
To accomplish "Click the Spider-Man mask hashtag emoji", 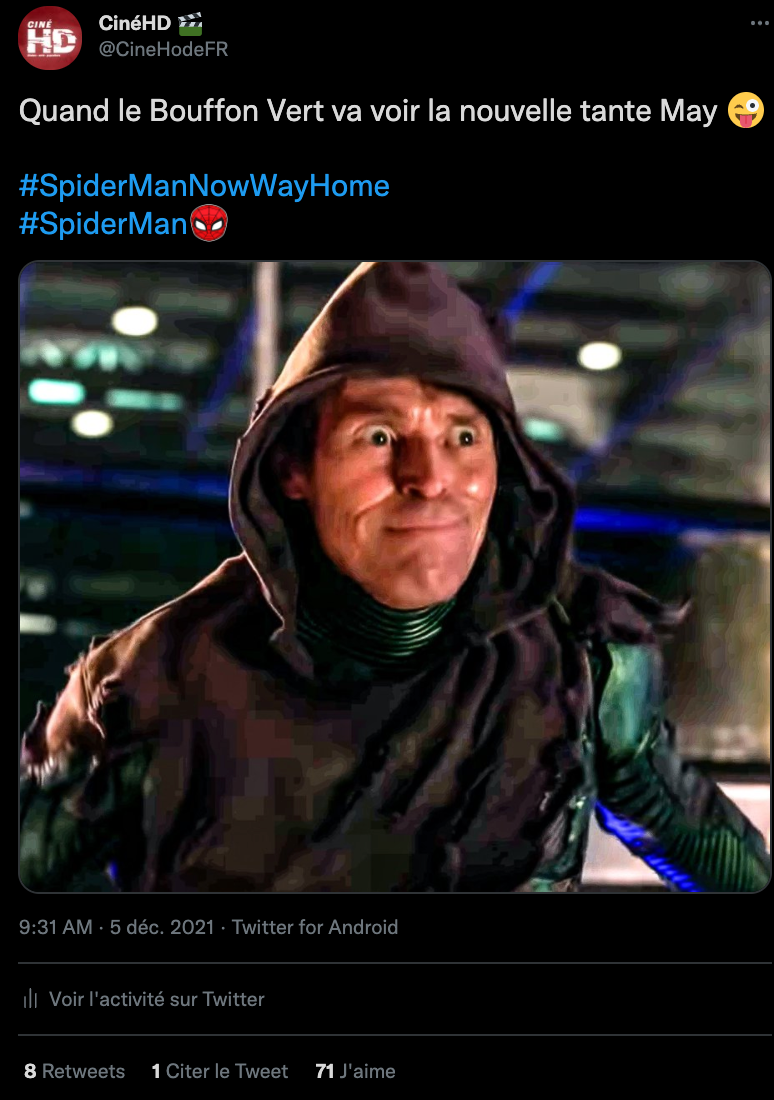I will [209, 223].
